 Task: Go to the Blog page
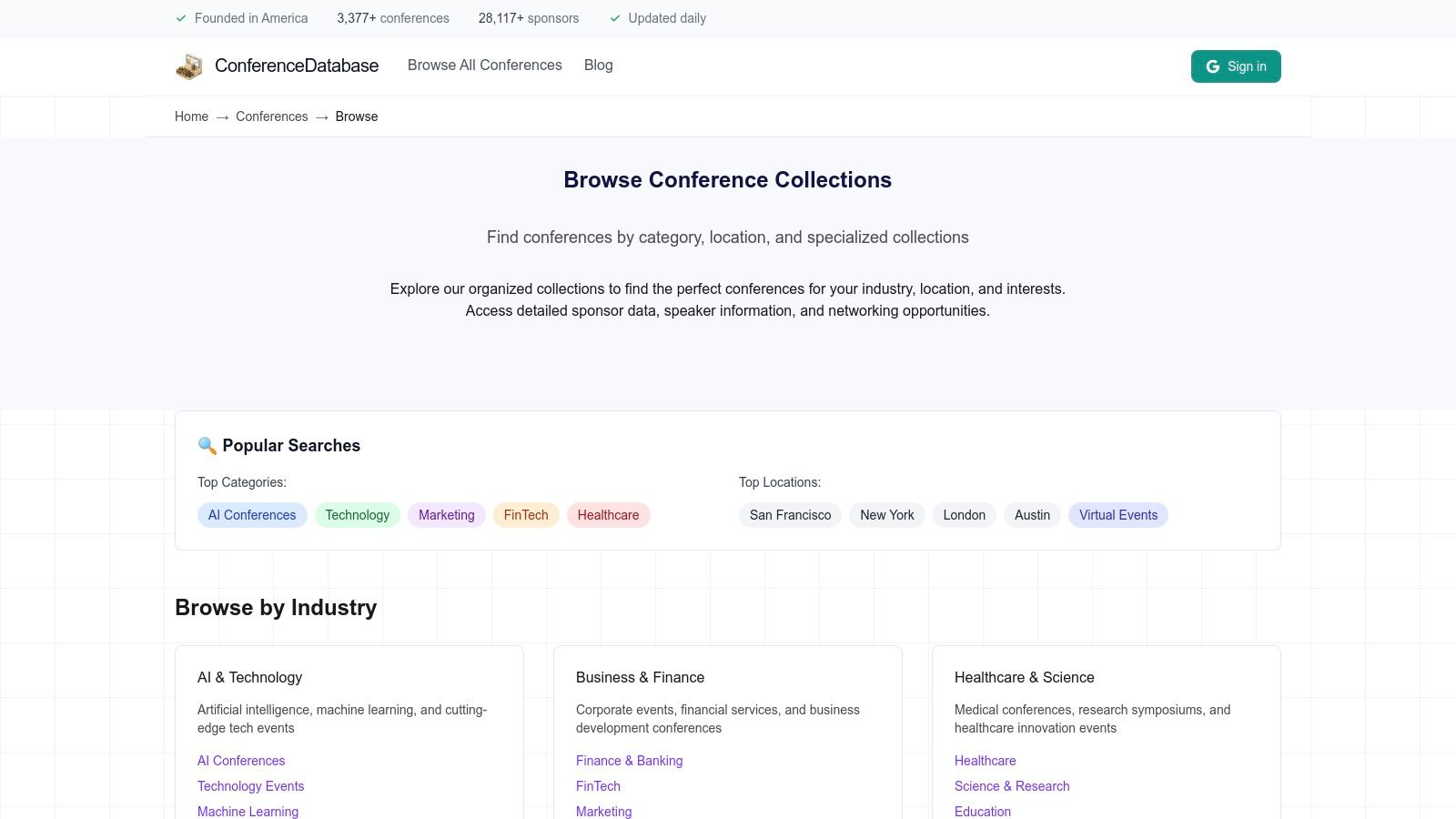point(599,66)
